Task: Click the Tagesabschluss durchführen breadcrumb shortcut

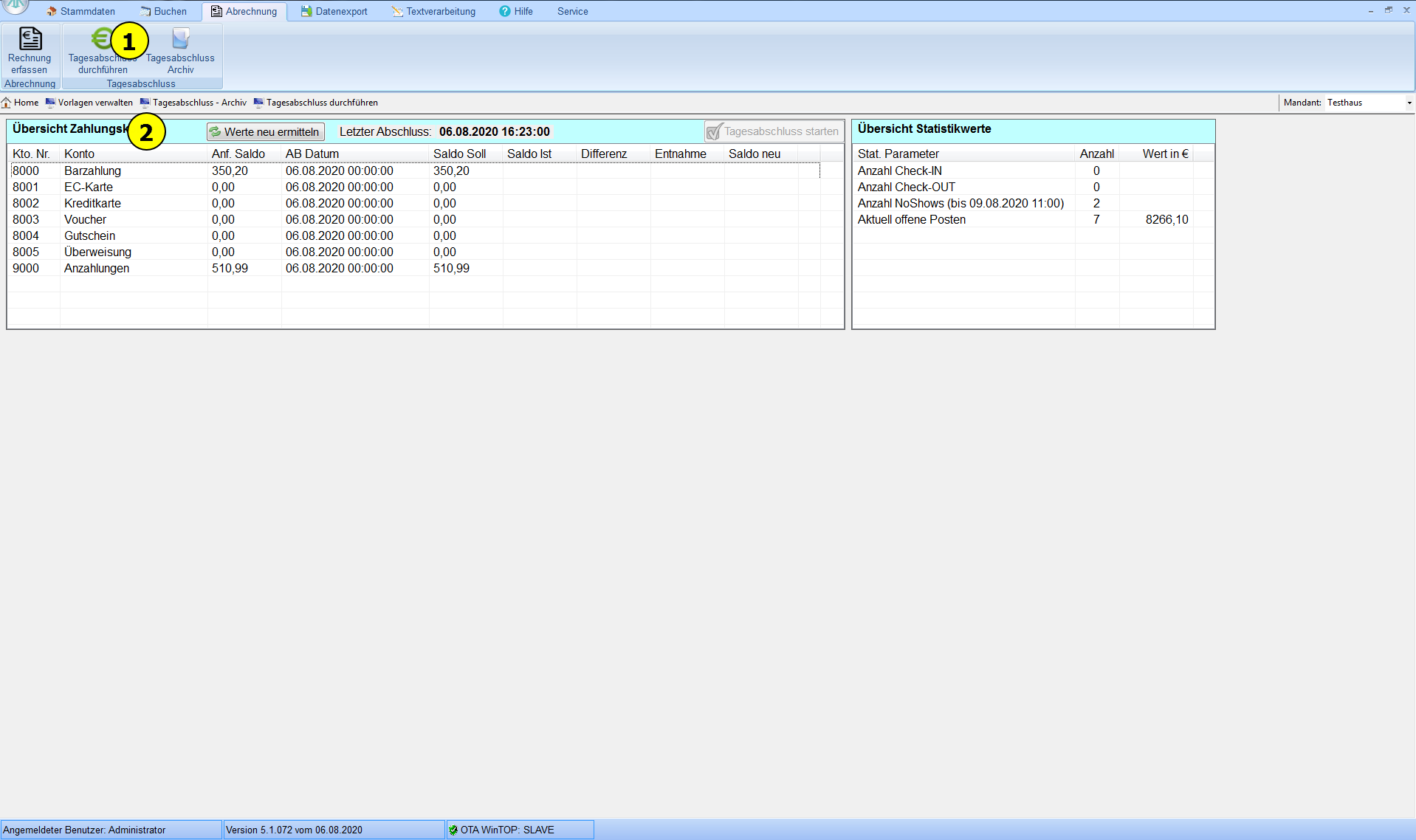Action: 316,103
